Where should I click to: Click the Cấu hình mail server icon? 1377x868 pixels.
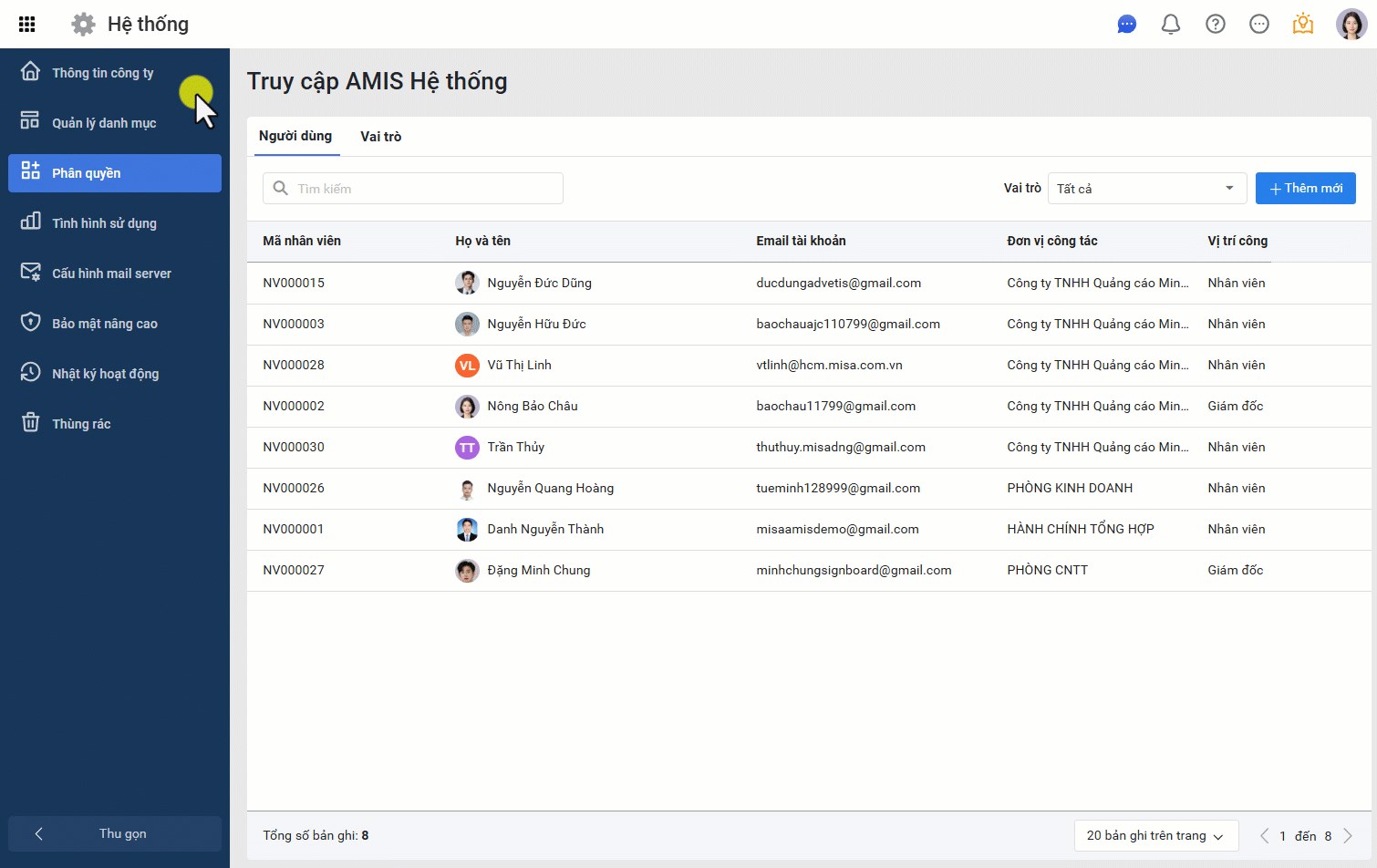click(30, 272)
